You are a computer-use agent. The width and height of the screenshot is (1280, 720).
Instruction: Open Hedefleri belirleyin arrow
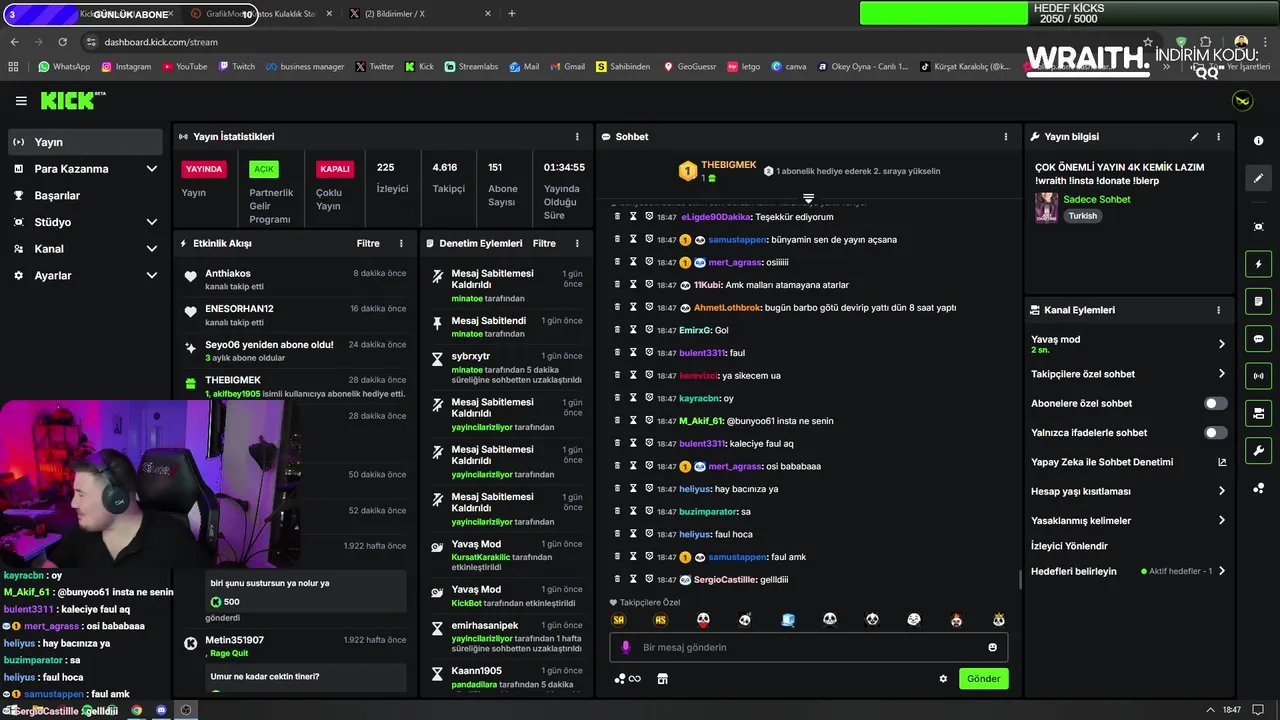coord(1222,571)
